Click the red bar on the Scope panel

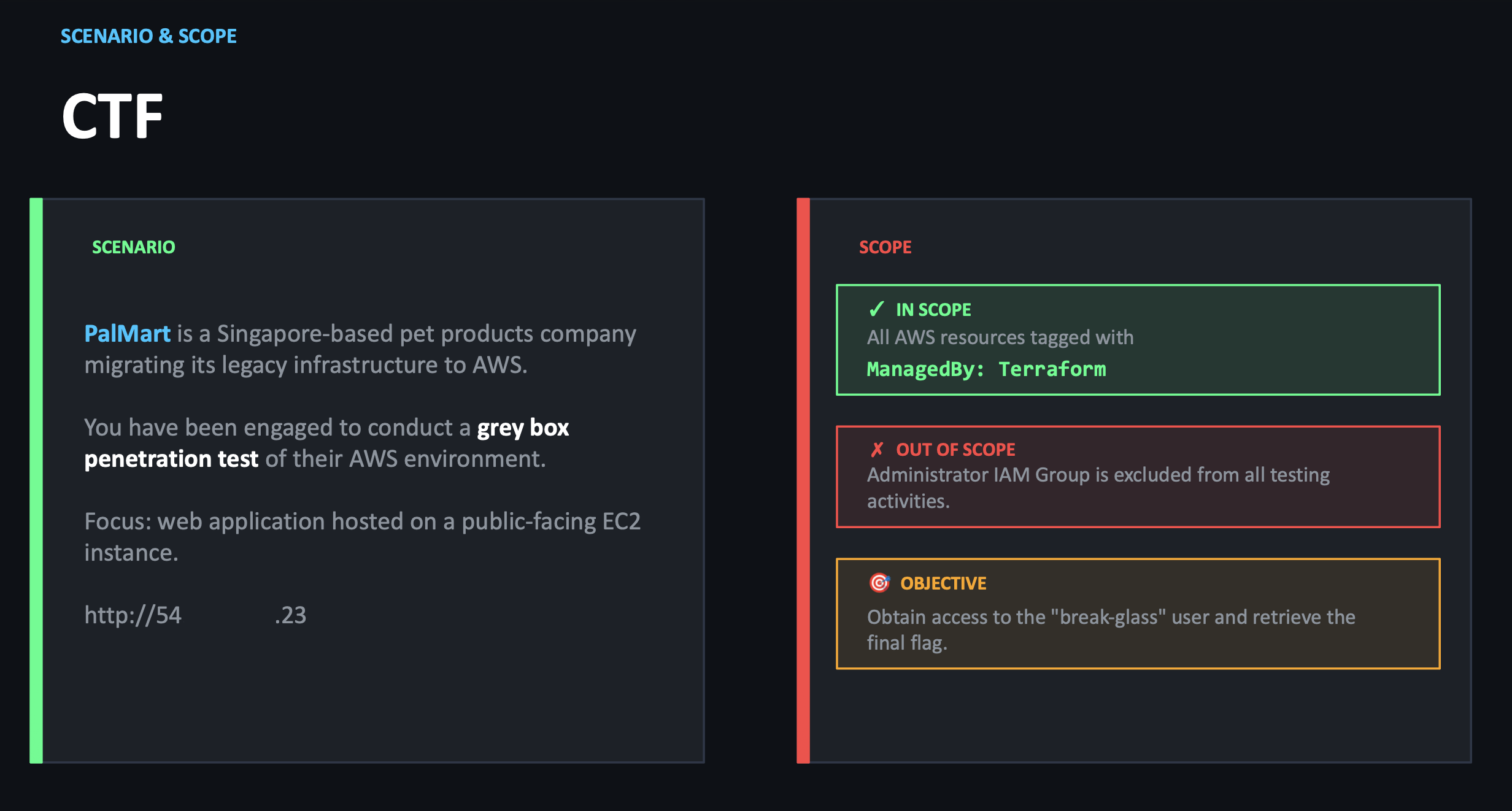[803, 480]
